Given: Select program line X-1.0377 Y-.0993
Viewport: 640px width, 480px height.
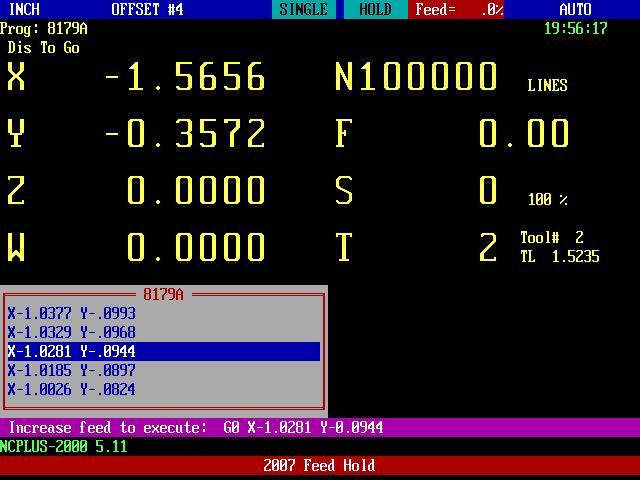Looking at the screenshot, I should coord(164,313).
